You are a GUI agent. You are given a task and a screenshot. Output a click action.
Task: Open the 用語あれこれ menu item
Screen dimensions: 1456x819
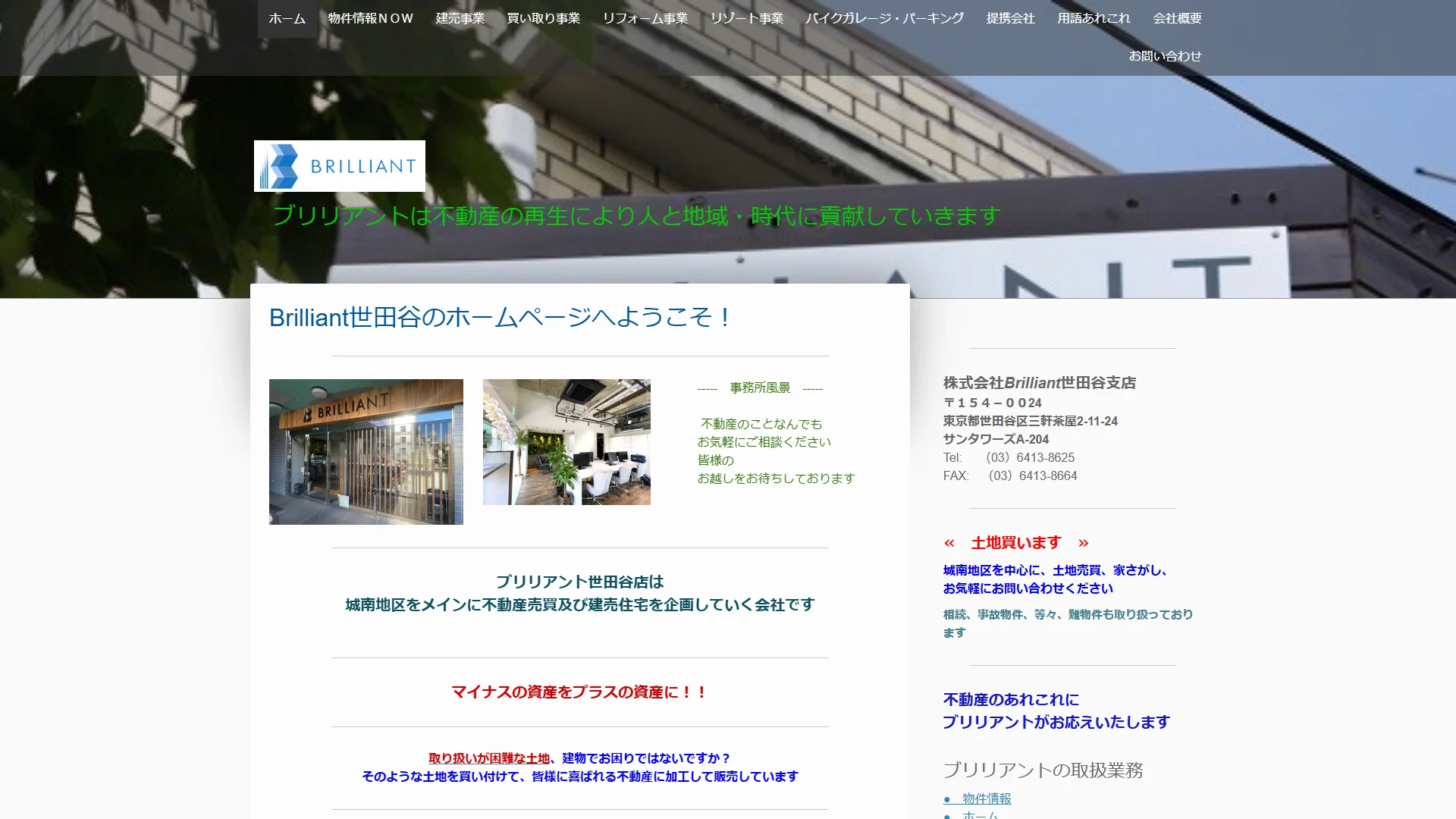coord(1094,18)
